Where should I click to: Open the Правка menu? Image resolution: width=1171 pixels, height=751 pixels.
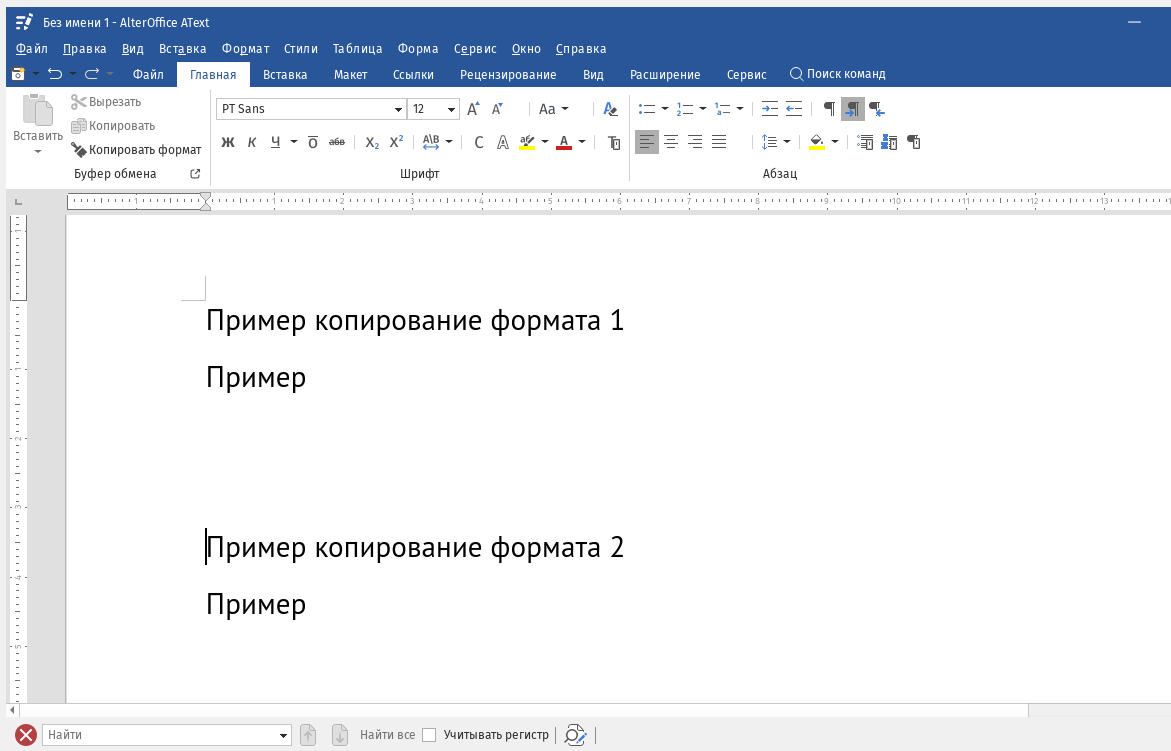click(x=84, y=49)
